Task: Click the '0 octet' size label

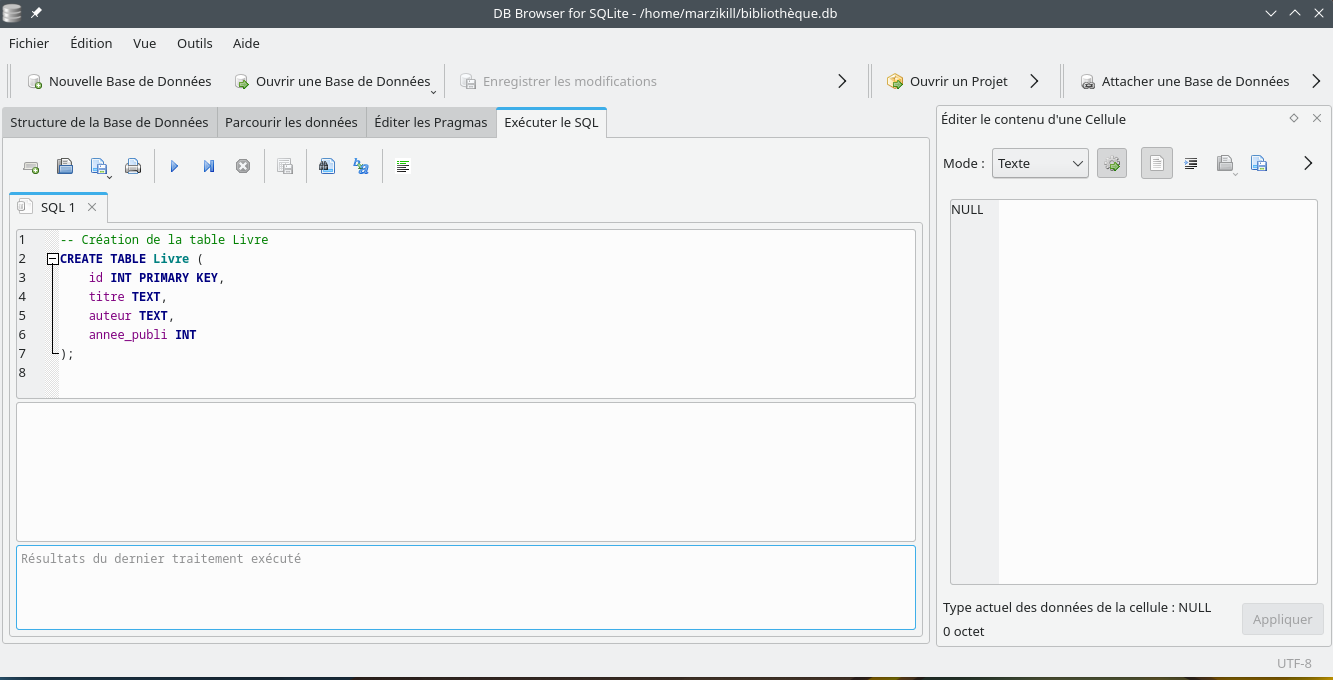Action: coord(963,631)
